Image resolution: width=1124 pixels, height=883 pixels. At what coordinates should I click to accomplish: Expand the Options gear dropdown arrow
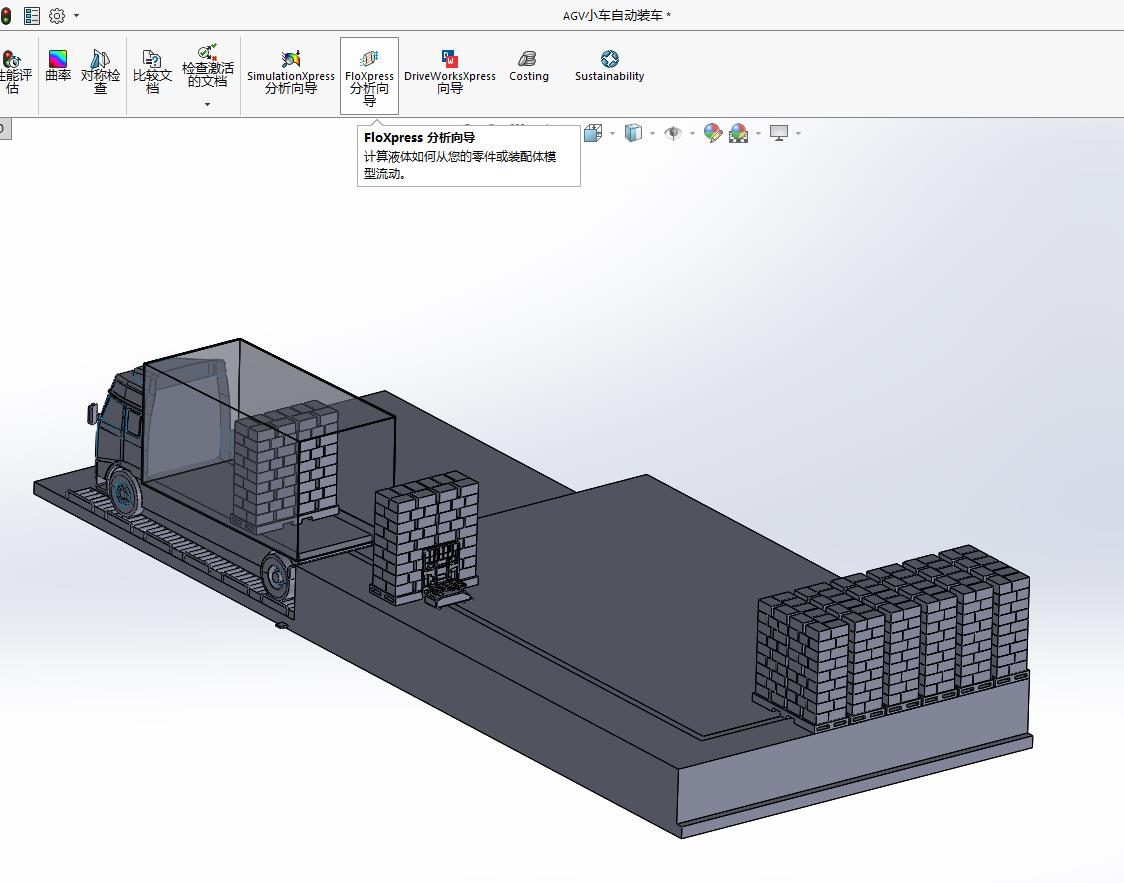coord(76,16)
